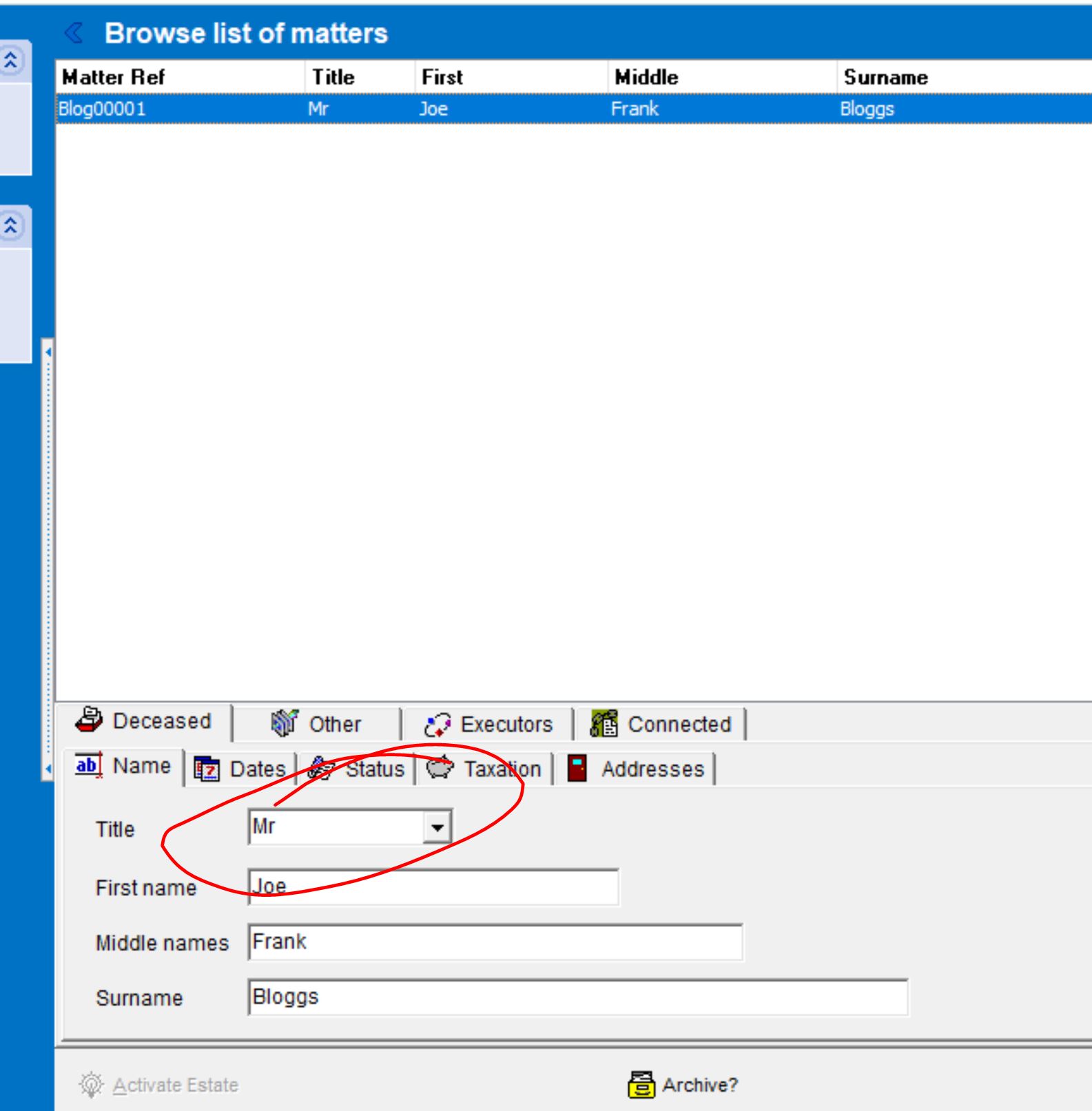The width and height of the screenshot is (1092, 1111).
Task: Click the Dates calendar icon
Action: [207, 769]
